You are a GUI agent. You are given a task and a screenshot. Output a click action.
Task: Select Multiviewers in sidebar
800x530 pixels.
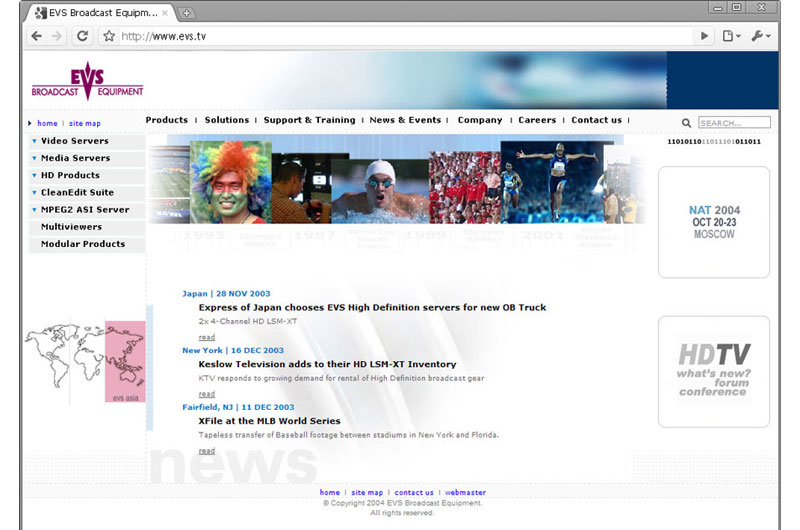click(71, 227)
